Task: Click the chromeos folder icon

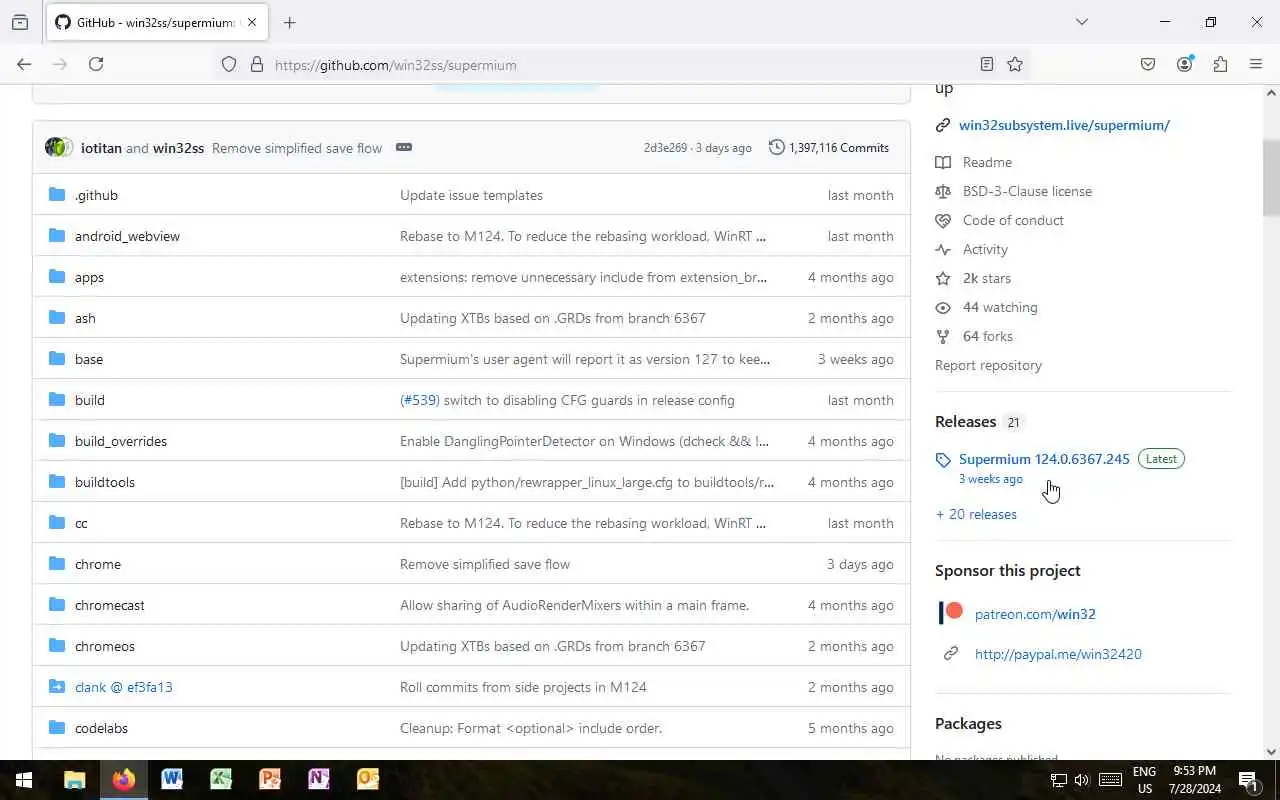Action: tap(57, 646)
